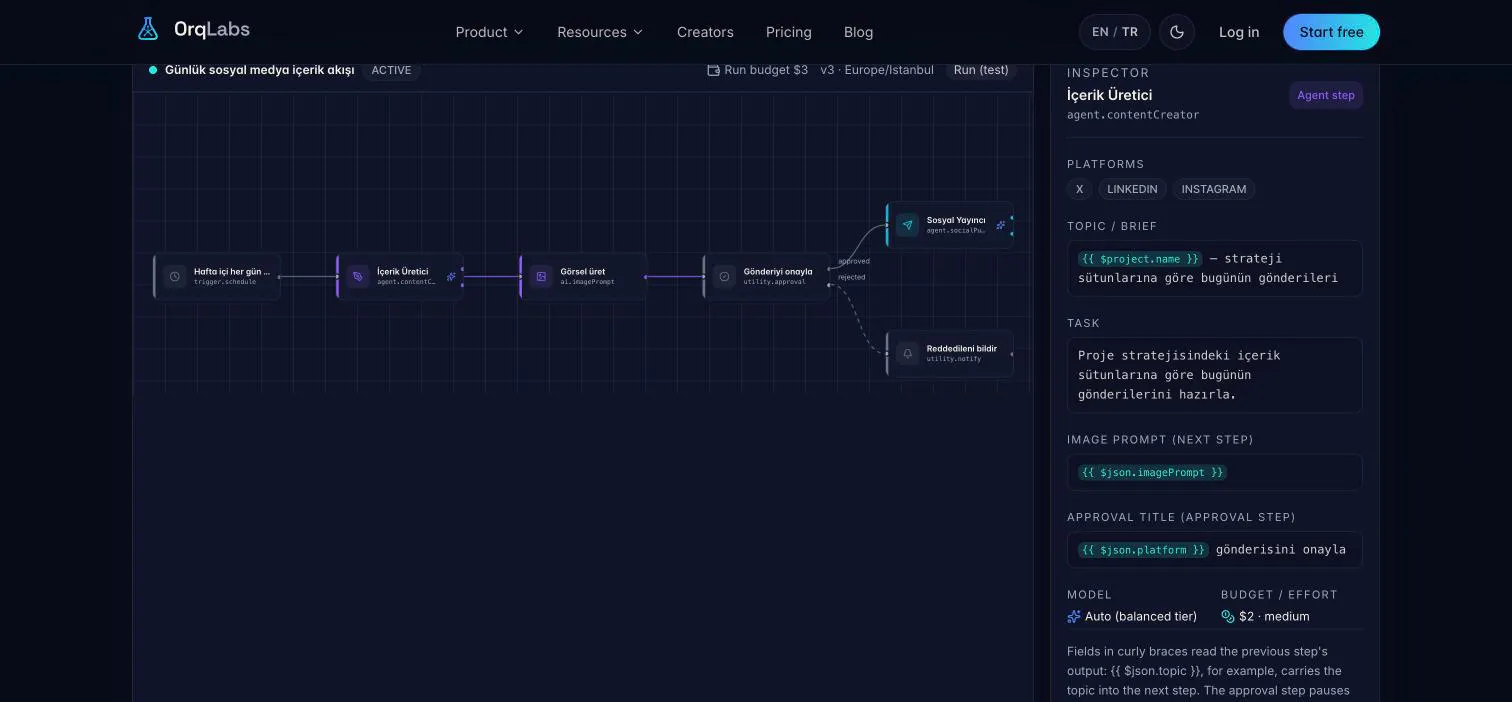
Task: Click the sparkle icon on İçerik Üretici node
Action: click(451, 277)
